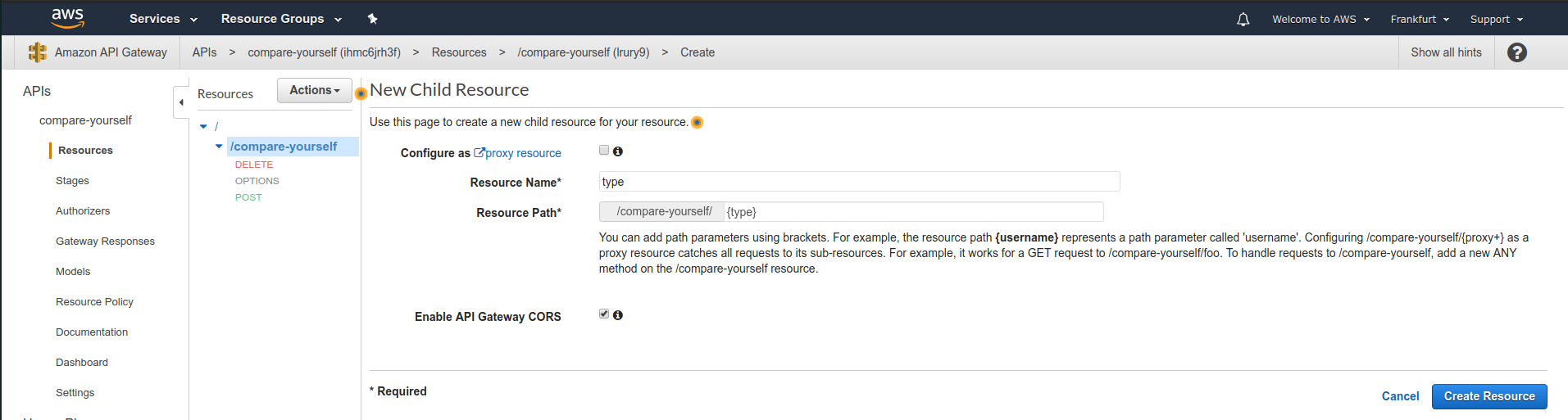Expand the Services menu
Viewport: 1568px width, 420px height.
pyautogui.click(x=163, y=19)
